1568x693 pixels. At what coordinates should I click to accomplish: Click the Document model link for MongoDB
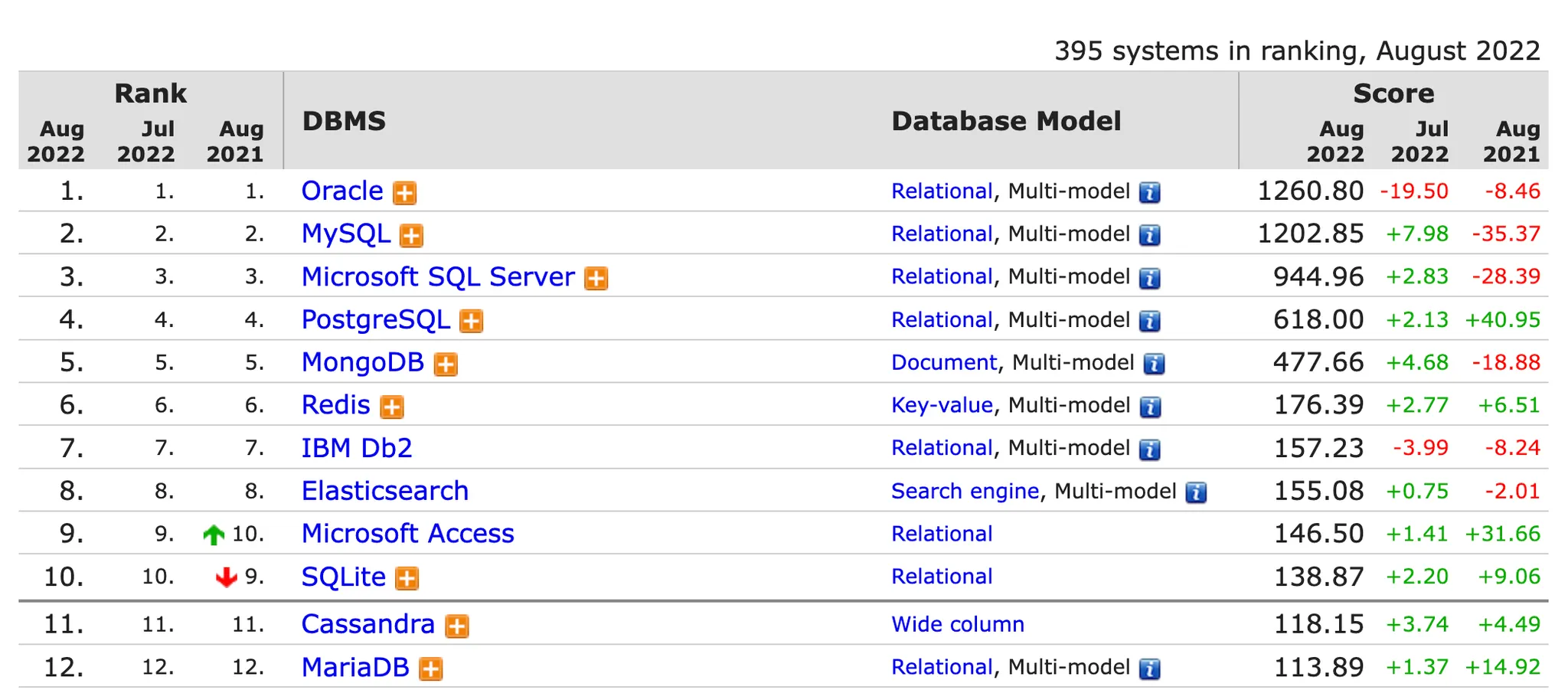pyautogui.click(x=943, y=362)
